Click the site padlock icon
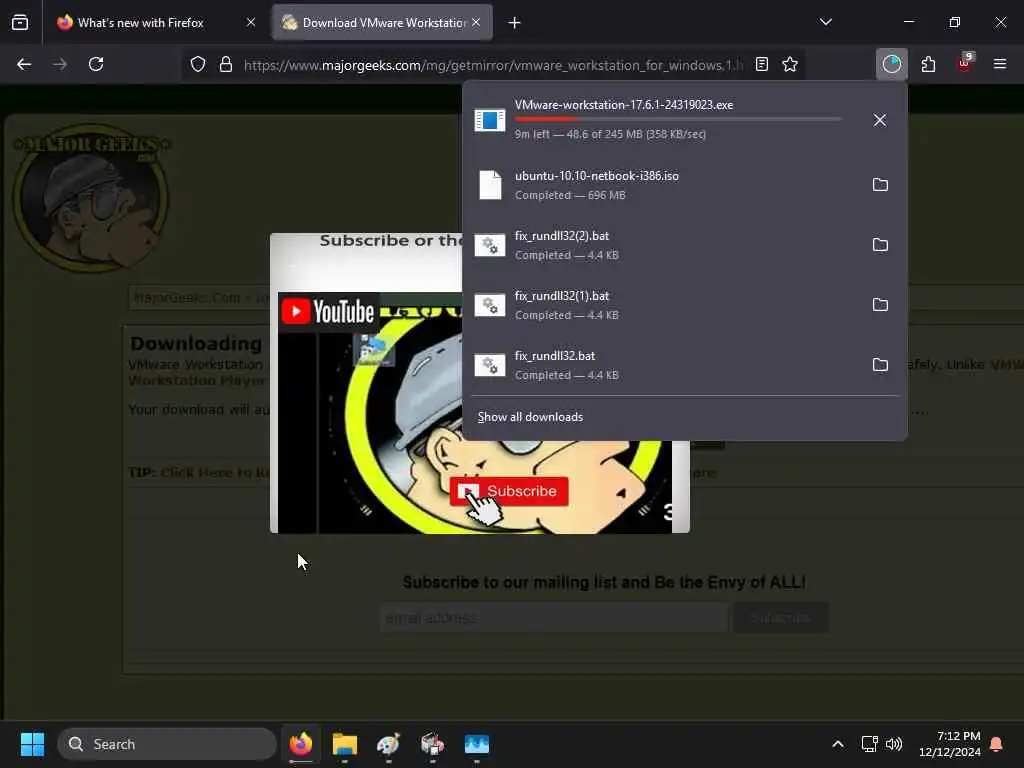This screenshot has width=1024, height=768. pos(226,64)
